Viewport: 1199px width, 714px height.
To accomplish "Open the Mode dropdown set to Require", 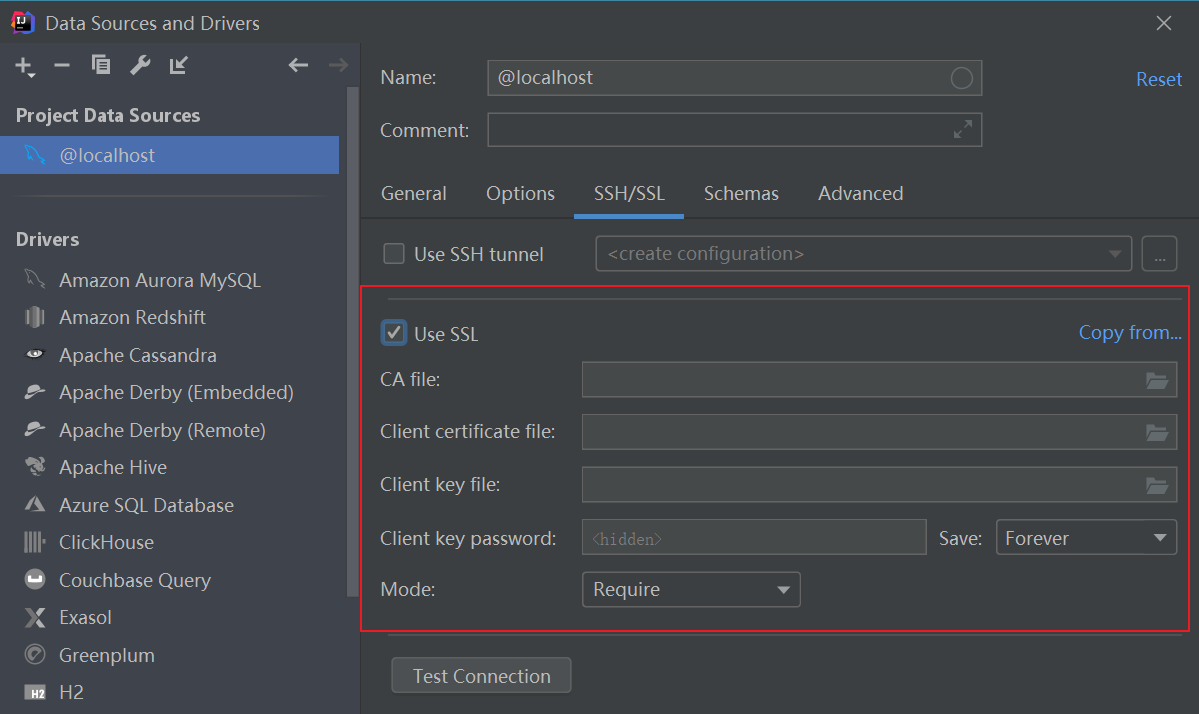I will tap(691, 589).
